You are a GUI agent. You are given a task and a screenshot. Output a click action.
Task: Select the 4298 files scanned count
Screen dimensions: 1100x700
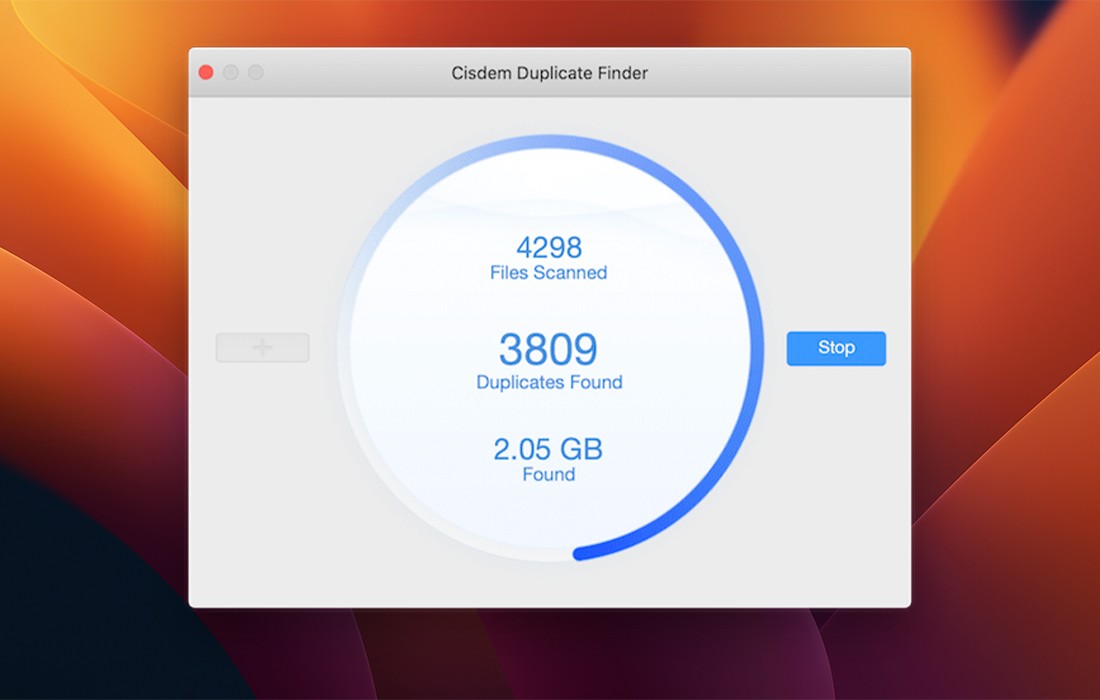(549, 246)
